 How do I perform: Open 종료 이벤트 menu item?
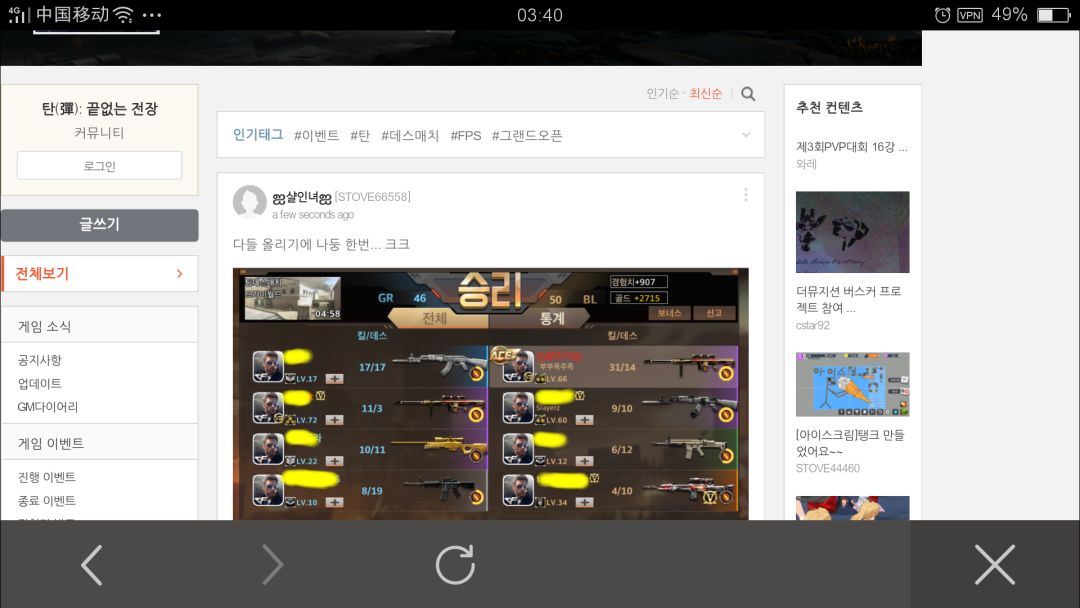click(46, 501)
